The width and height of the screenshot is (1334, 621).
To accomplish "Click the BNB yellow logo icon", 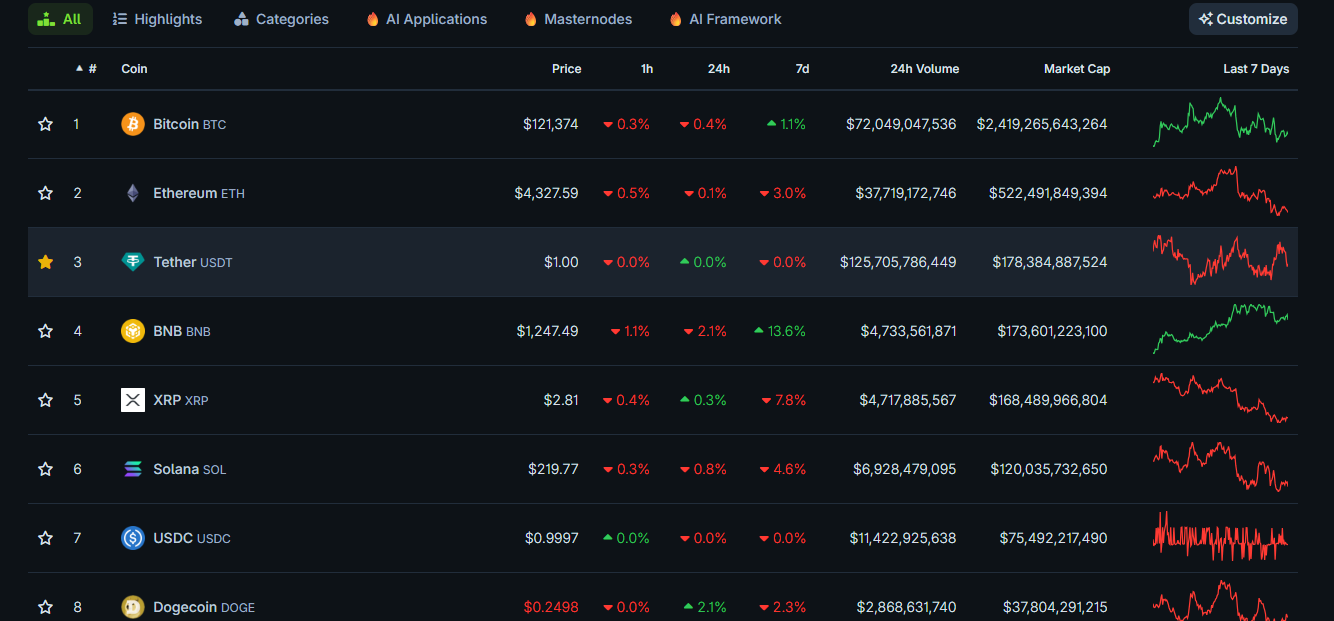I will 133,331.
